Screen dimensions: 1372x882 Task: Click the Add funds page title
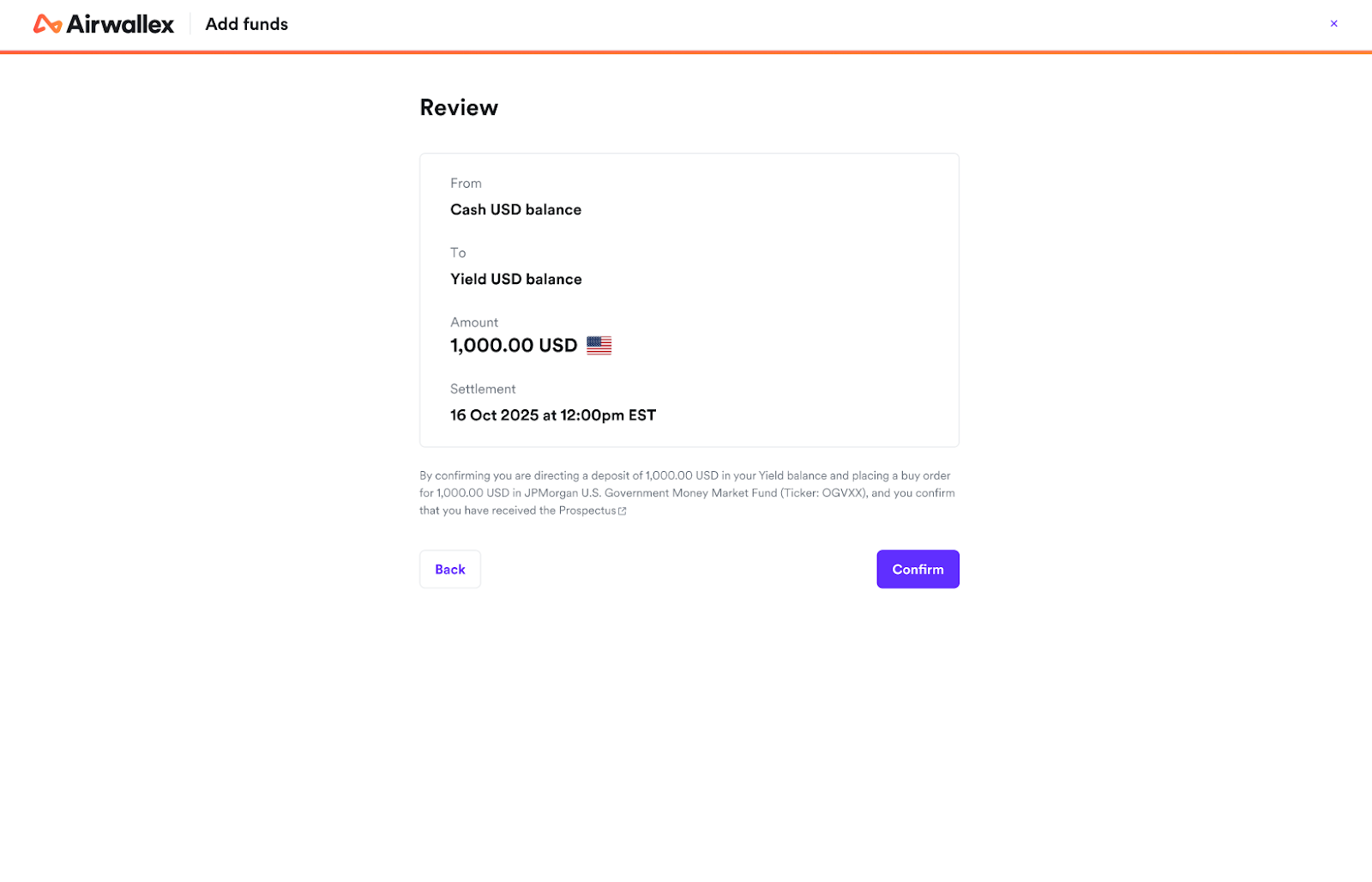[x=247, y=24]
